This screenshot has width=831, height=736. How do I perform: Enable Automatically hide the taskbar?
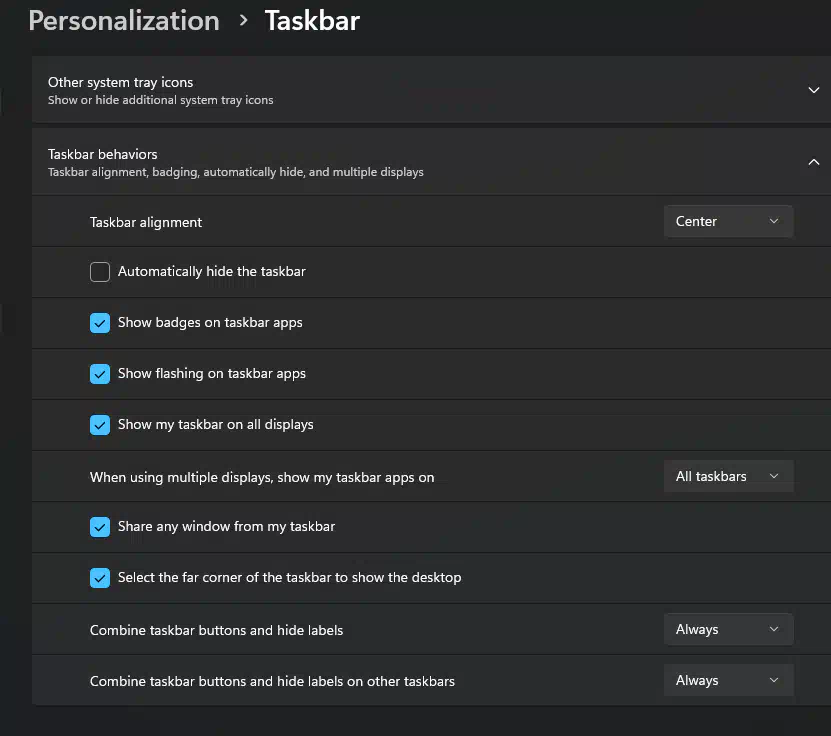[x=100, y=272]
